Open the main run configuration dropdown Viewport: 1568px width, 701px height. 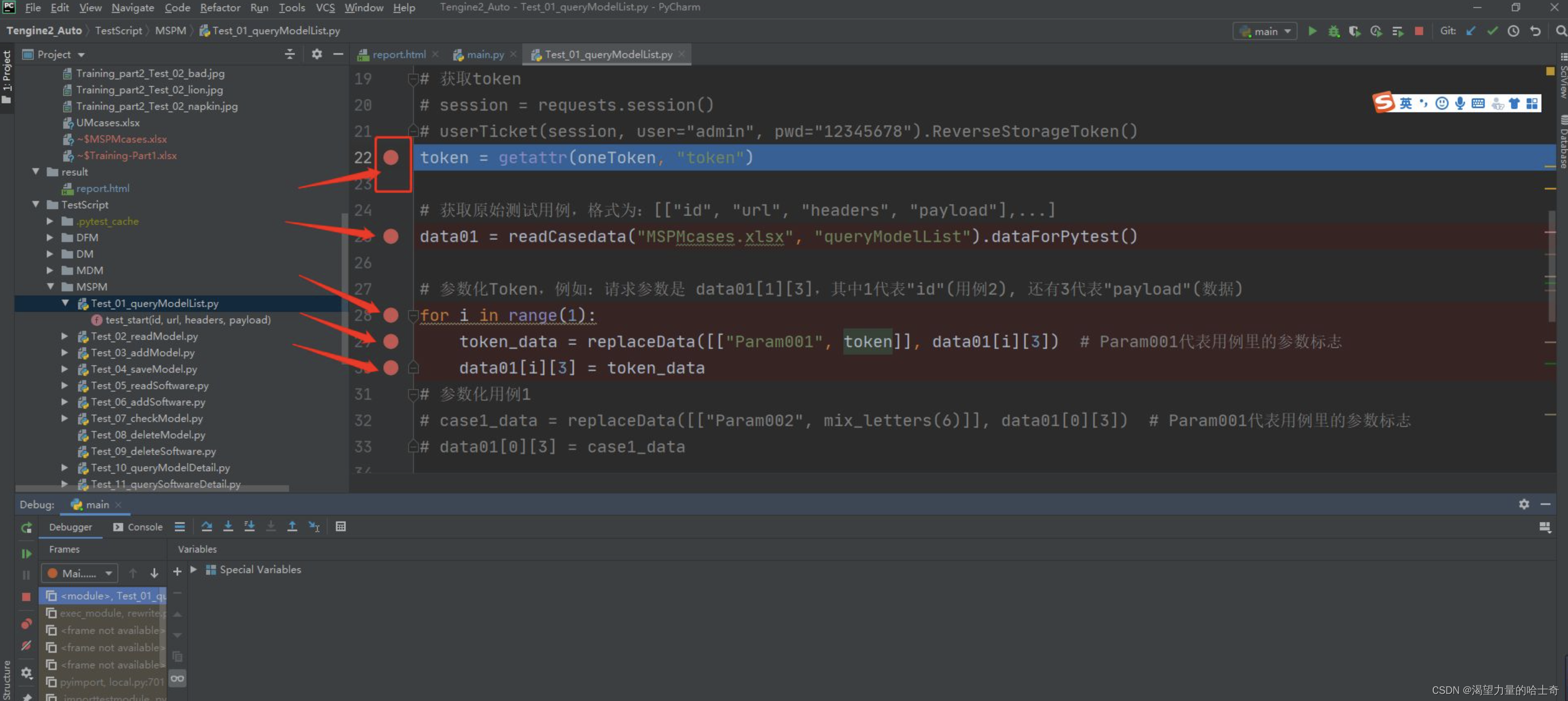[1265, 31]
